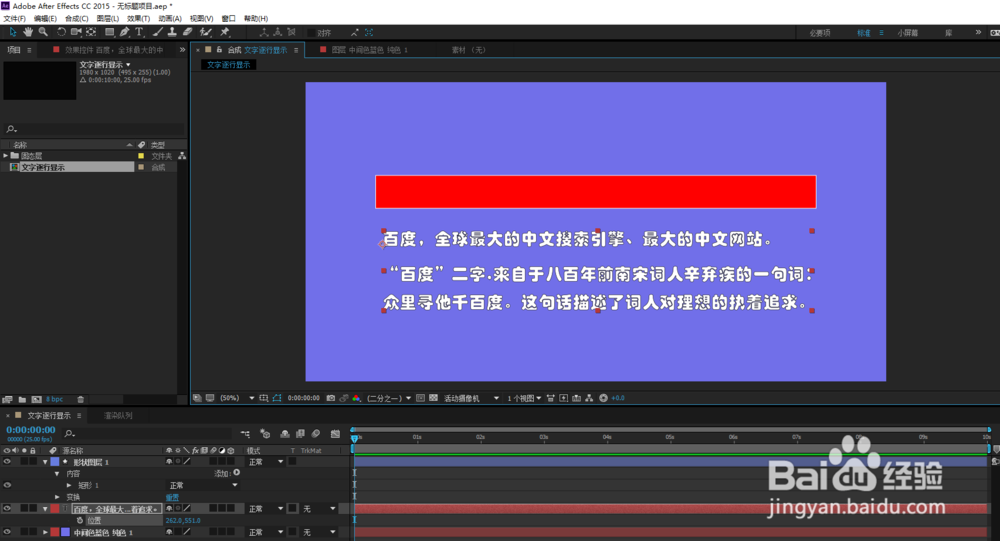
Task: Click the reset exposure icon
Action: click(x=603, y=398)
